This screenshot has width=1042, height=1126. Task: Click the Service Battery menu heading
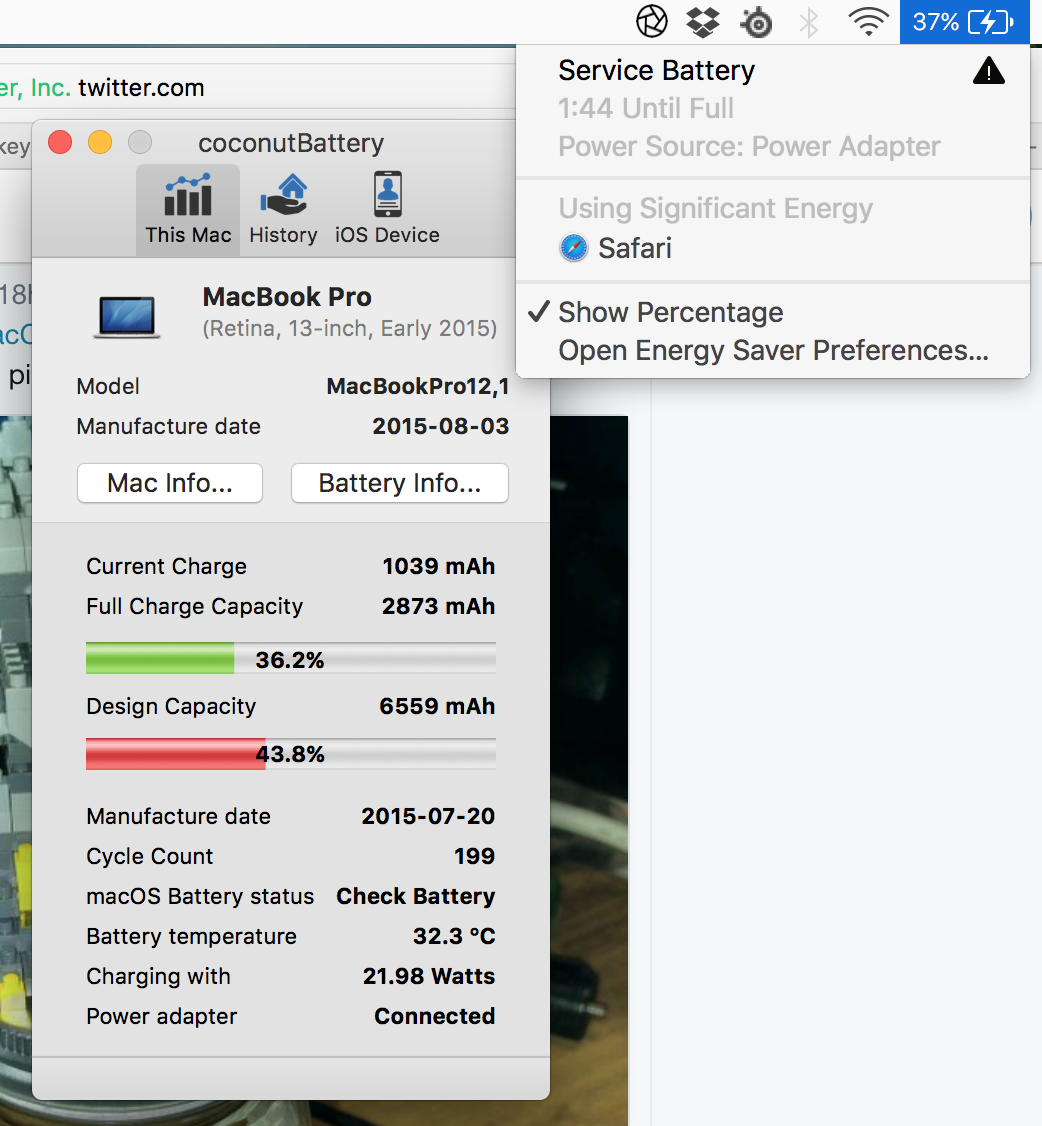coord(656,70)
